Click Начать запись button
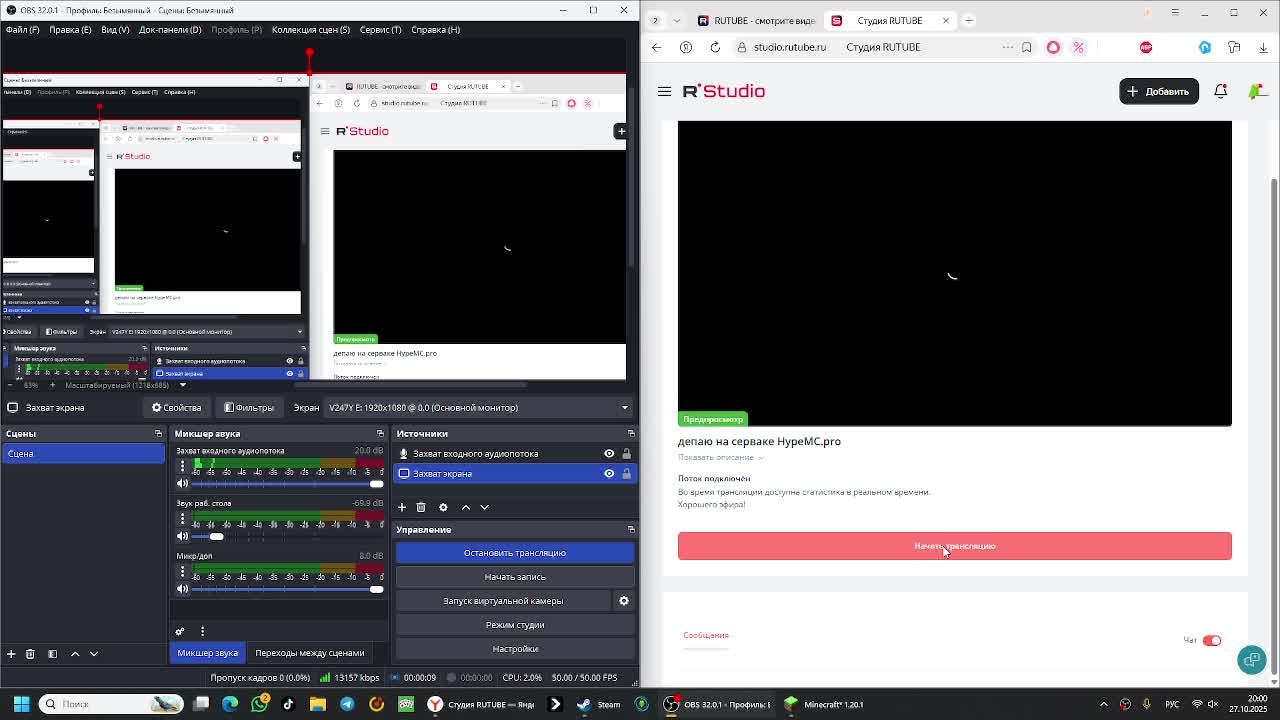This screenshot has width=1280, height=720. pos(515,577)
